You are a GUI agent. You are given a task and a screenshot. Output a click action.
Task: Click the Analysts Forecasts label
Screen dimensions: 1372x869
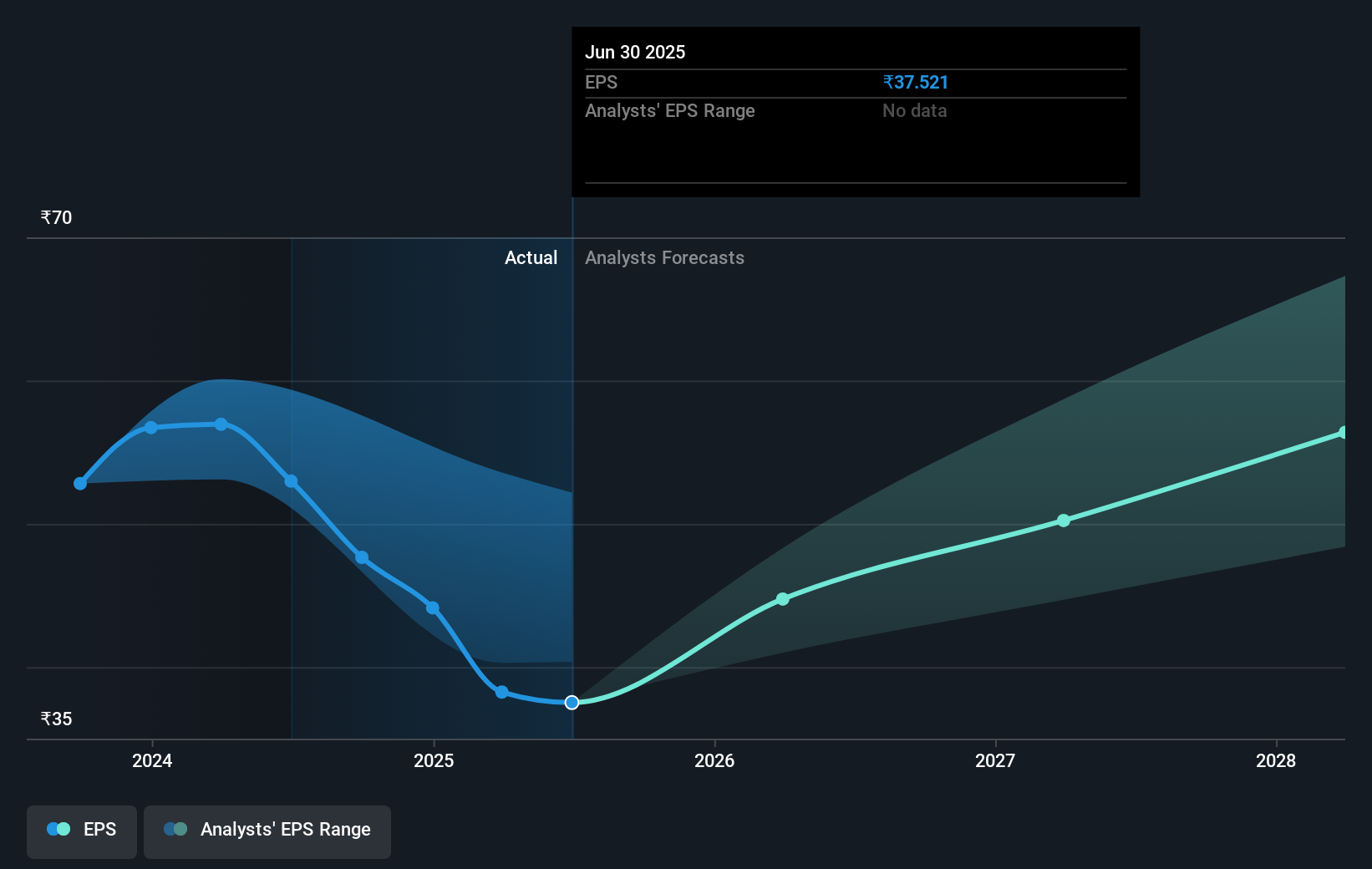(x=664, y=258)
